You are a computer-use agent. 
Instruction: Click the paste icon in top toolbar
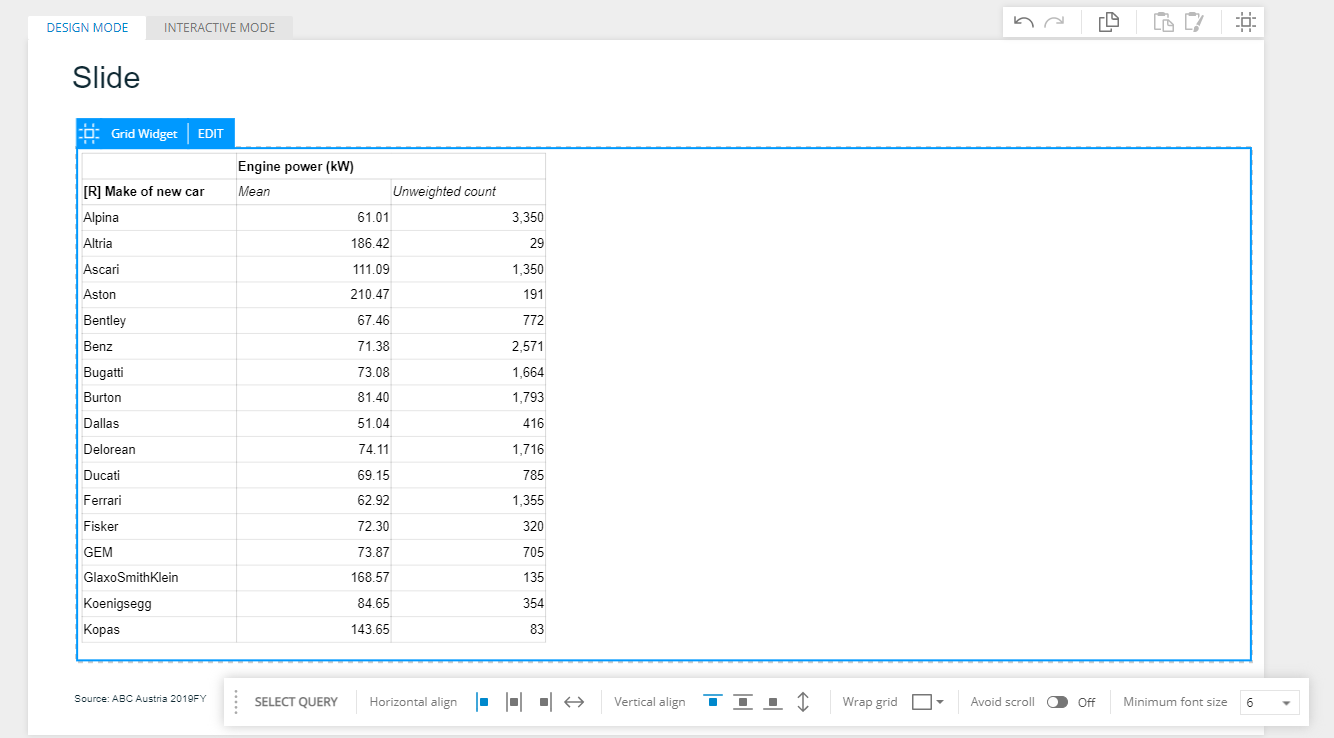pyautogui.click(x=1163, y=22)
